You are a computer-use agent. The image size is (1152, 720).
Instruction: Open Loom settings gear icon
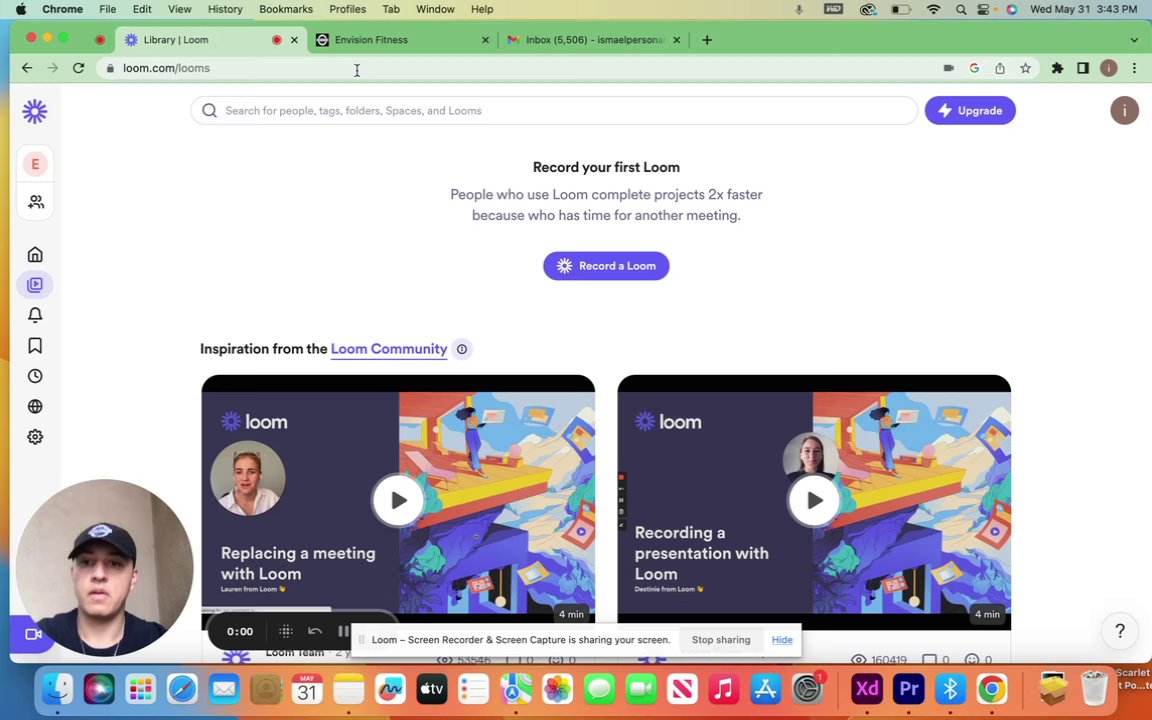[35, 436]
